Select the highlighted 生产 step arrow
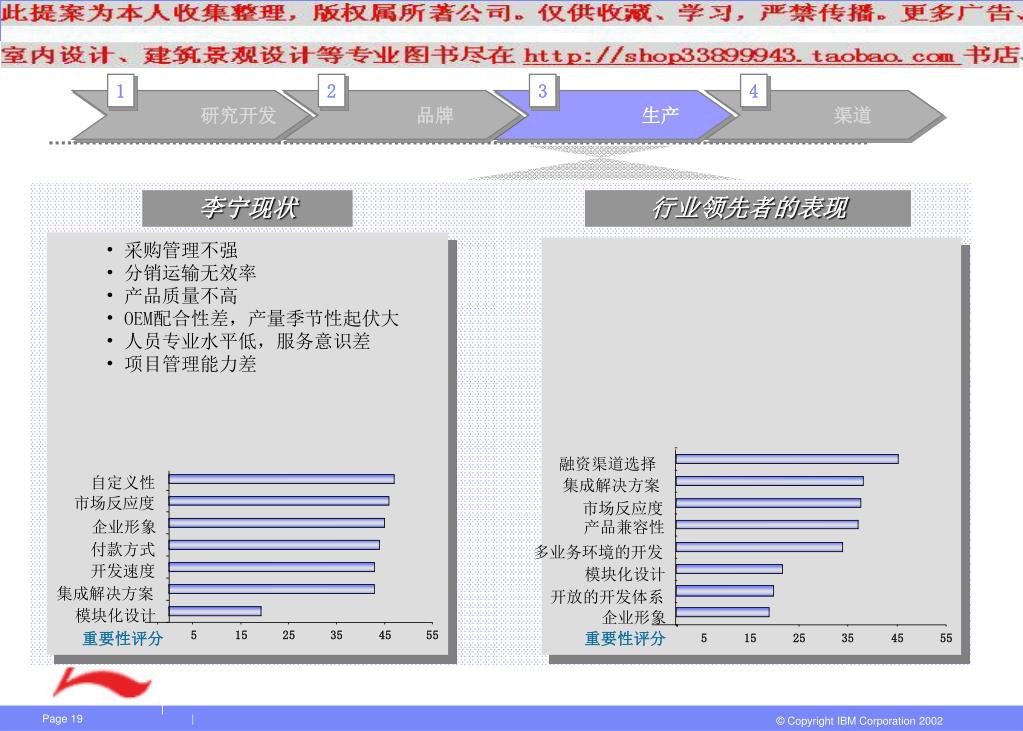This screenshot has height=731, width=1023. (615, 116)
